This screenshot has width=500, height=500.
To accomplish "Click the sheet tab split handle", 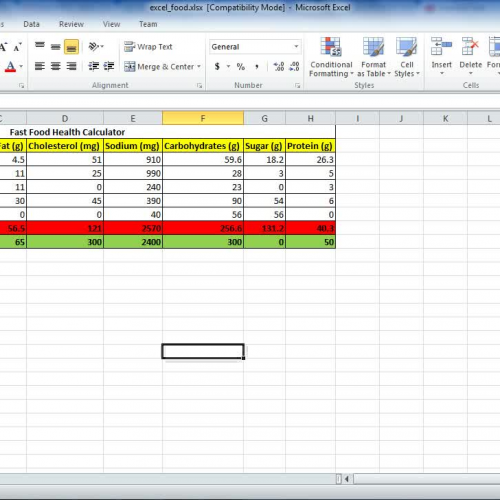I will pyautogui.click(x=339, y=479).
